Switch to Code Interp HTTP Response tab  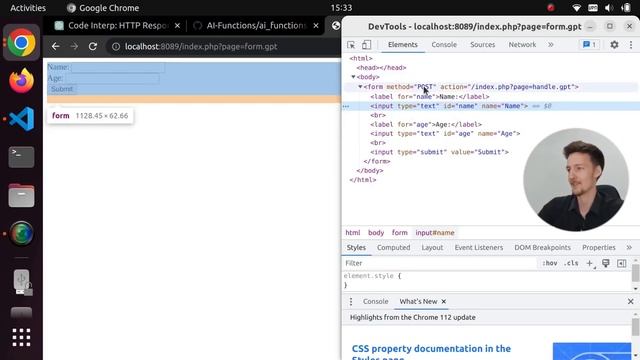[x=118, y=26]
